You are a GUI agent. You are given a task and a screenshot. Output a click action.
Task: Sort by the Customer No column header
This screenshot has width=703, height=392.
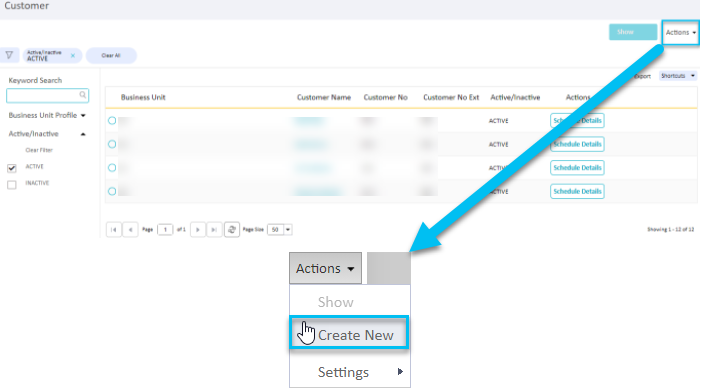tap(386, 97)
